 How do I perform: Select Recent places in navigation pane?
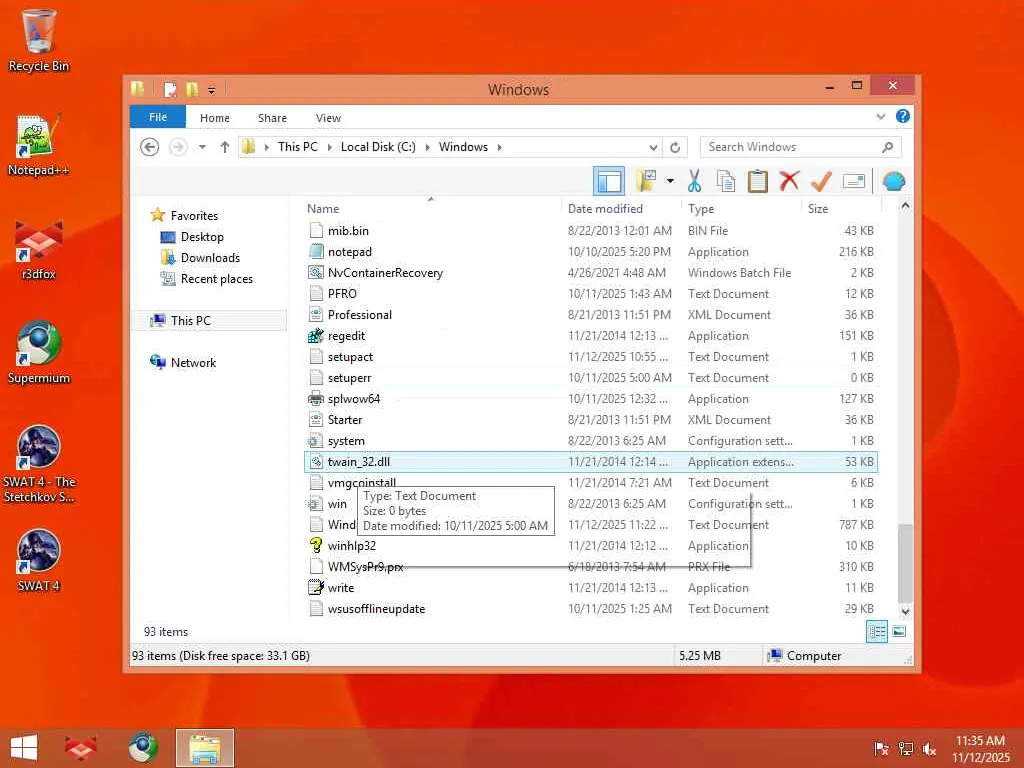click(217, 279)
